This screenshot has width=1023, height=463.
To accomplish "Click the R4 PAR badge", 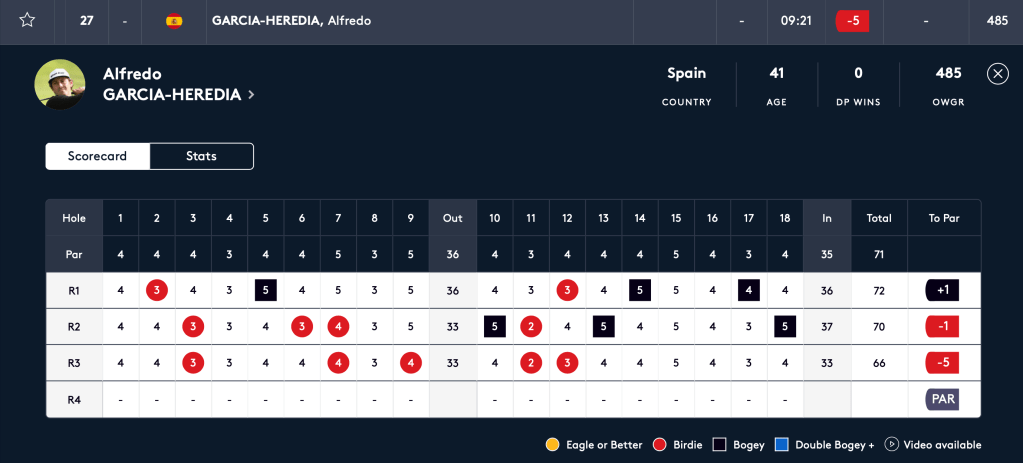I will 943,399.
